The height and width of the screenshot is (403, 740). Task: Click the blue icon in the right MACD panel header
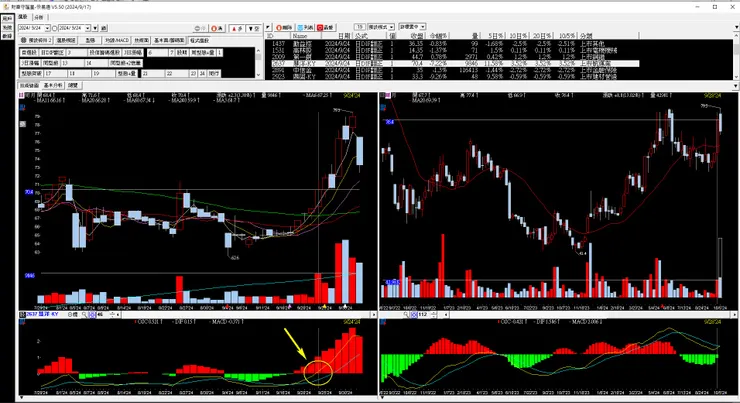click(384, 322)
